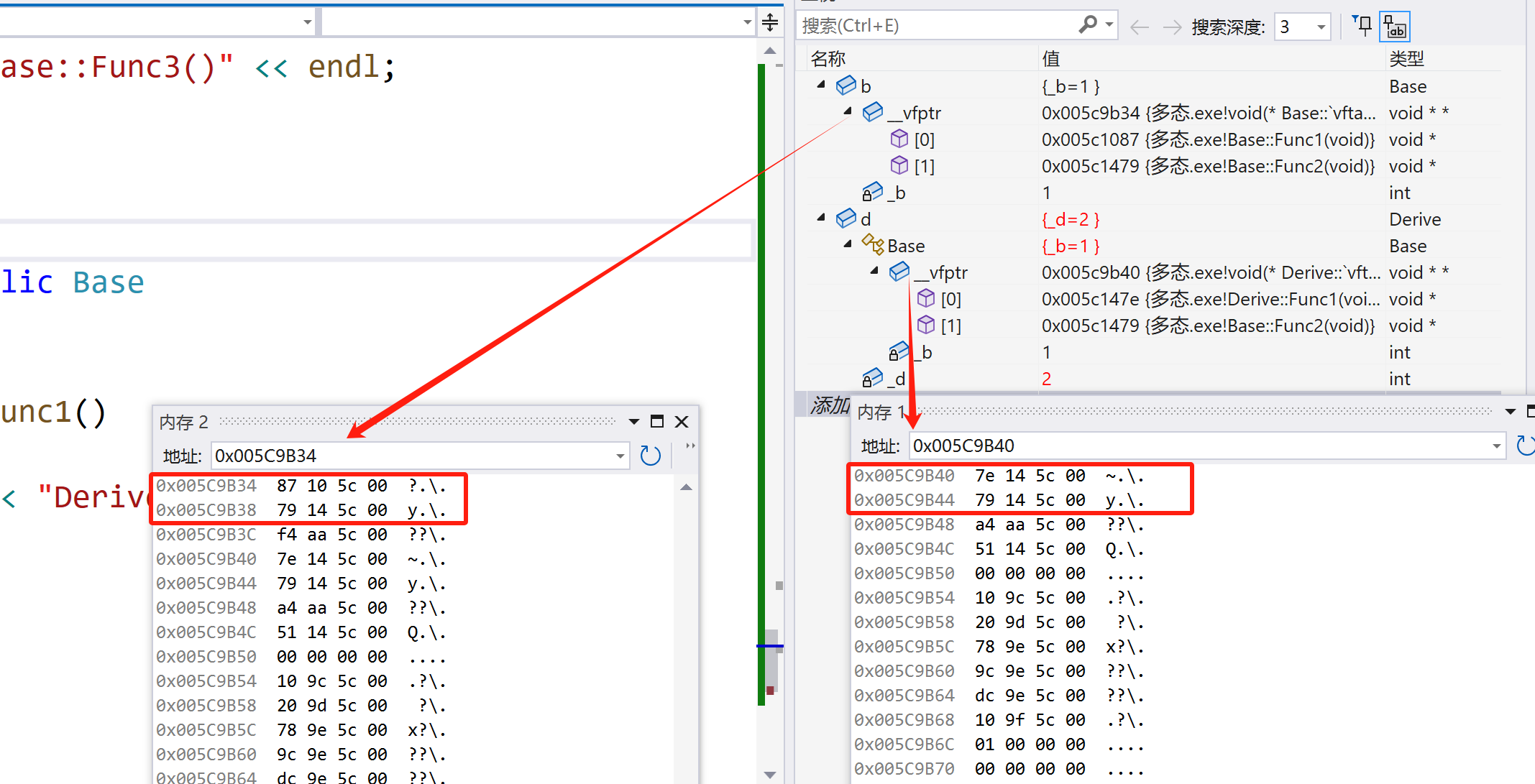Click address field 0x005C9B34 in 内存 2
The width and height of the screenshot is (1535, 784).
point(413,456)
